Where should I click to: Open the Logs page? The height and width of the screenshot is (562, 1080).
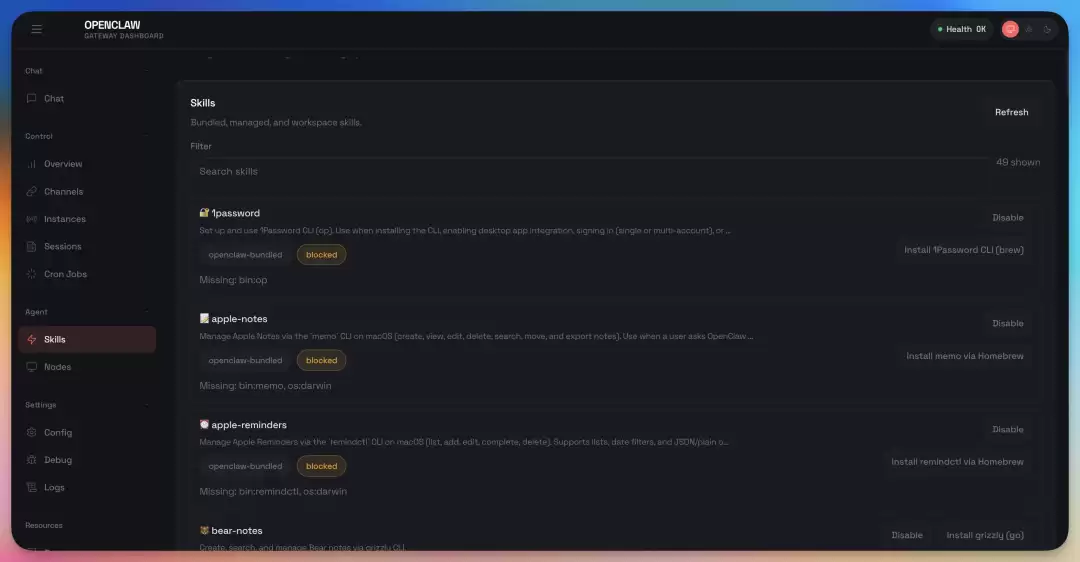coord(87,488)
